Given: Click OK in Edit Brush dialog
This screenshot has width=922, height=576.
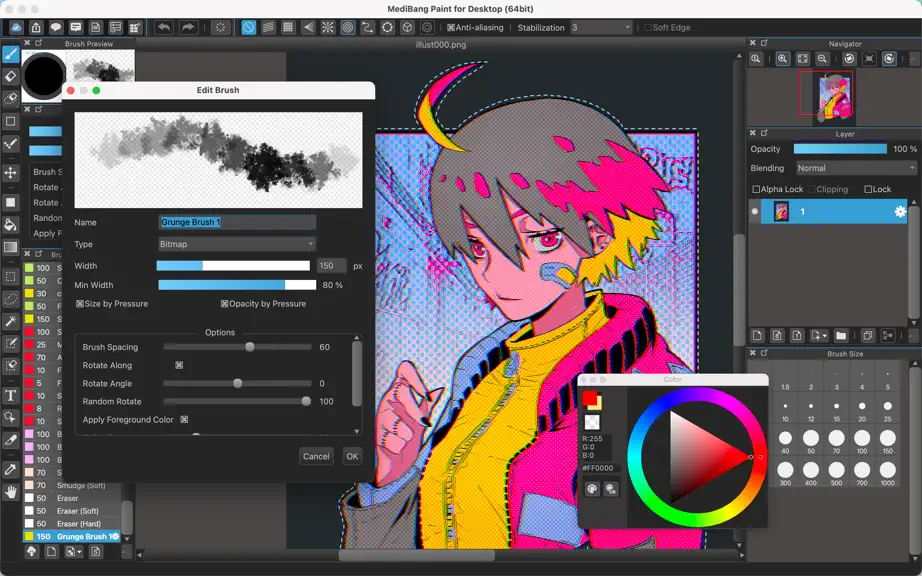Looking at the screenshot, I should tap(352, 456).
